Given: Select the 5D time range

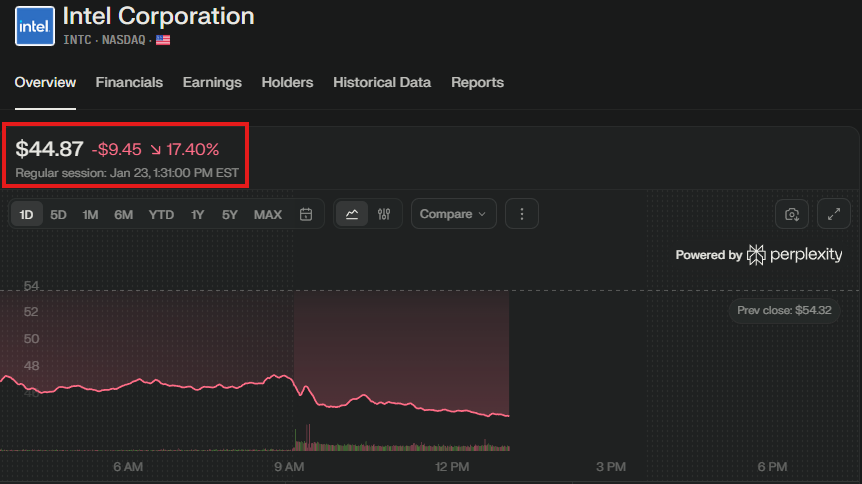Looking at the screenshot, I should coord(58,214).
